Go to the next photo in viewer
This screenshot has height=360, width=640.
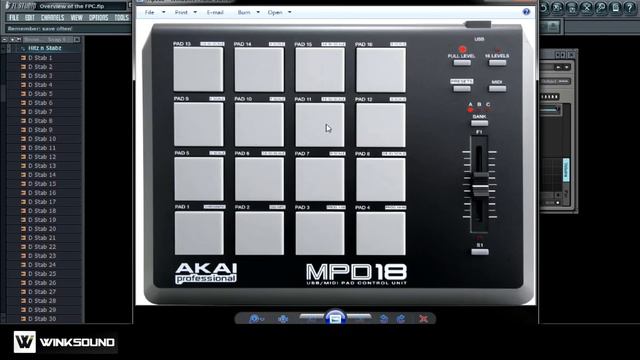(359, 318)
